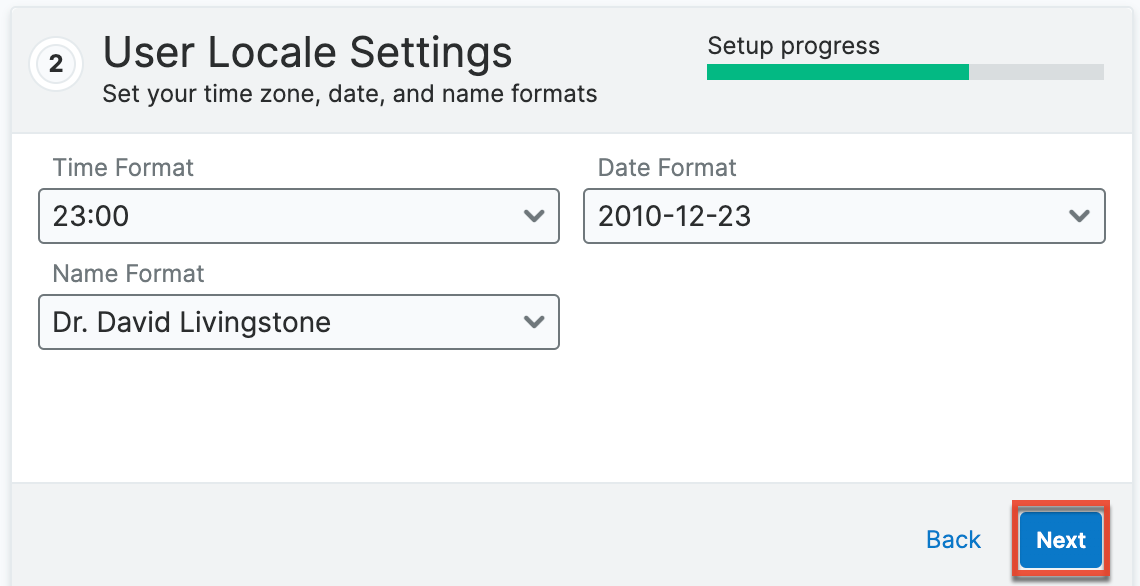Expand the list showing 2010-12-23
The height and width of the screenshot is (586, 1140).
(x=844, y=216)
